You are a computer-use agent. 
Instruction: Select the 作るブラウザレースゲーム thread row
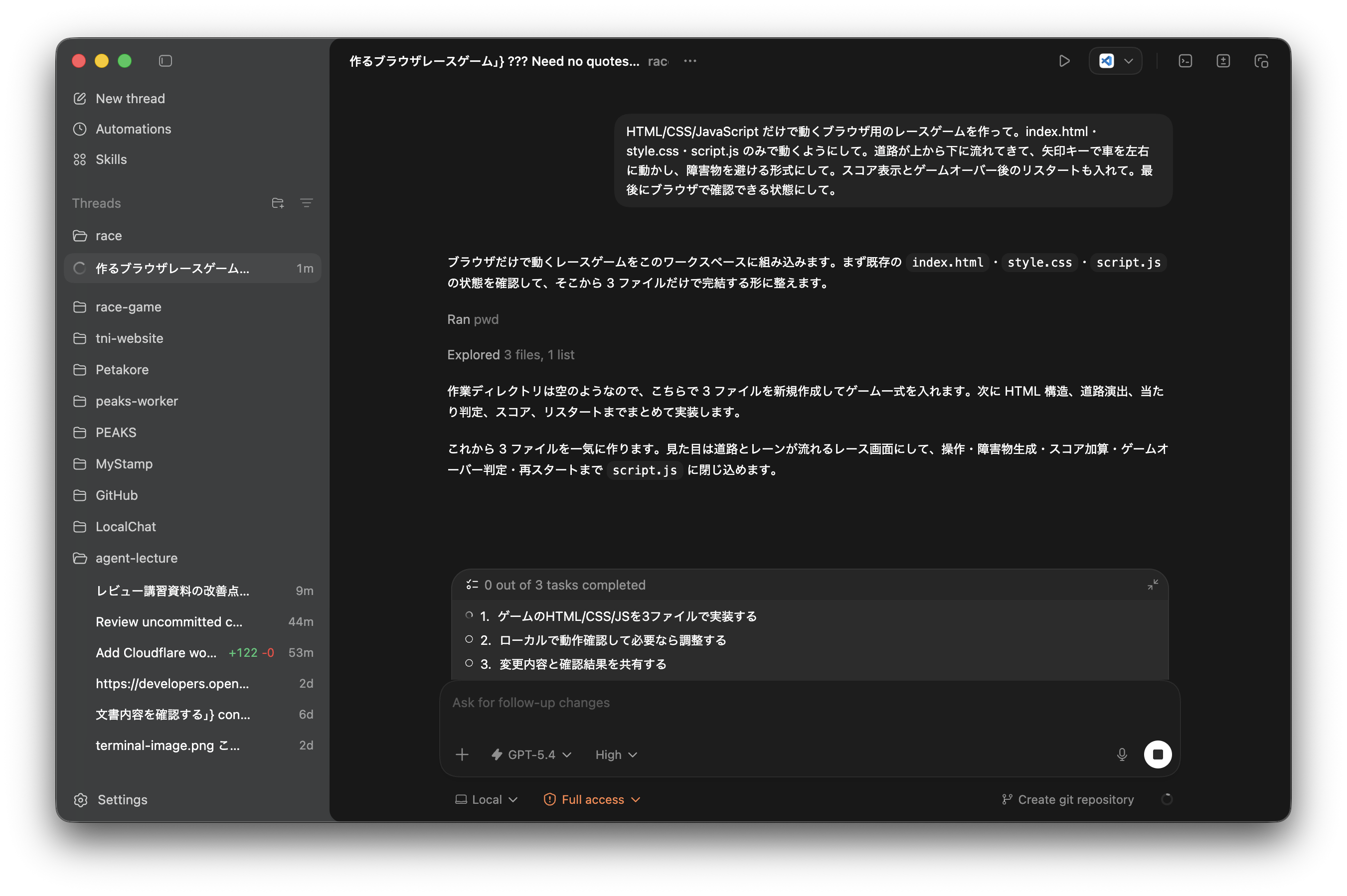[192, 268]
